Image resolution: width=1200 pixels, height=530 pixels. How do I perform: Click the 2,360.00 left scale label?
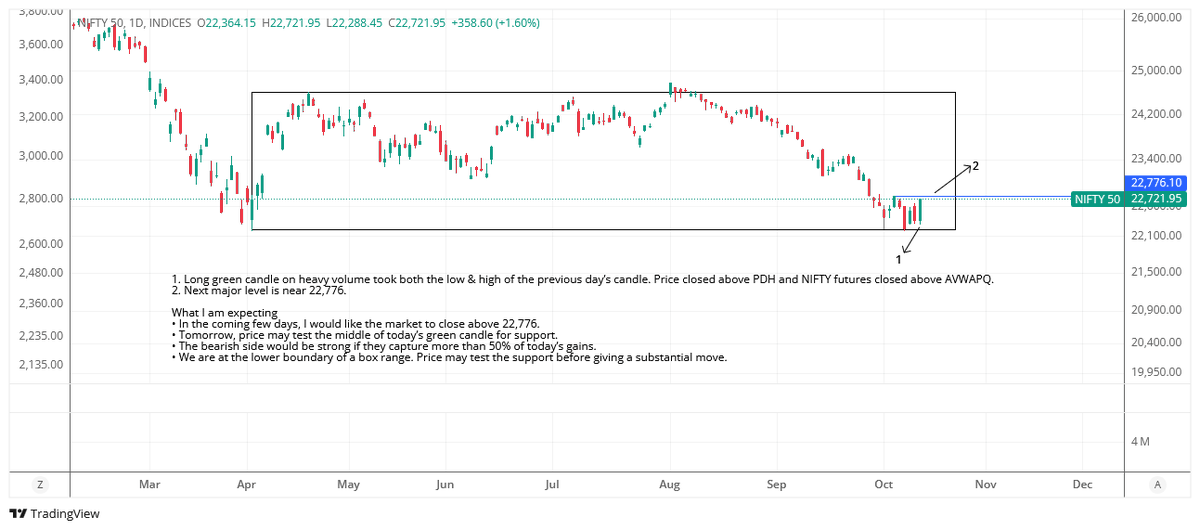click(x=39, y=303)
